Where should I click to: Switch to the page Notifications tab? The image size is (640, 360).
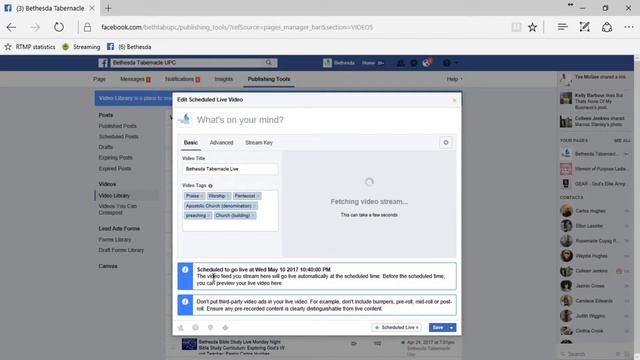point(182,79)
